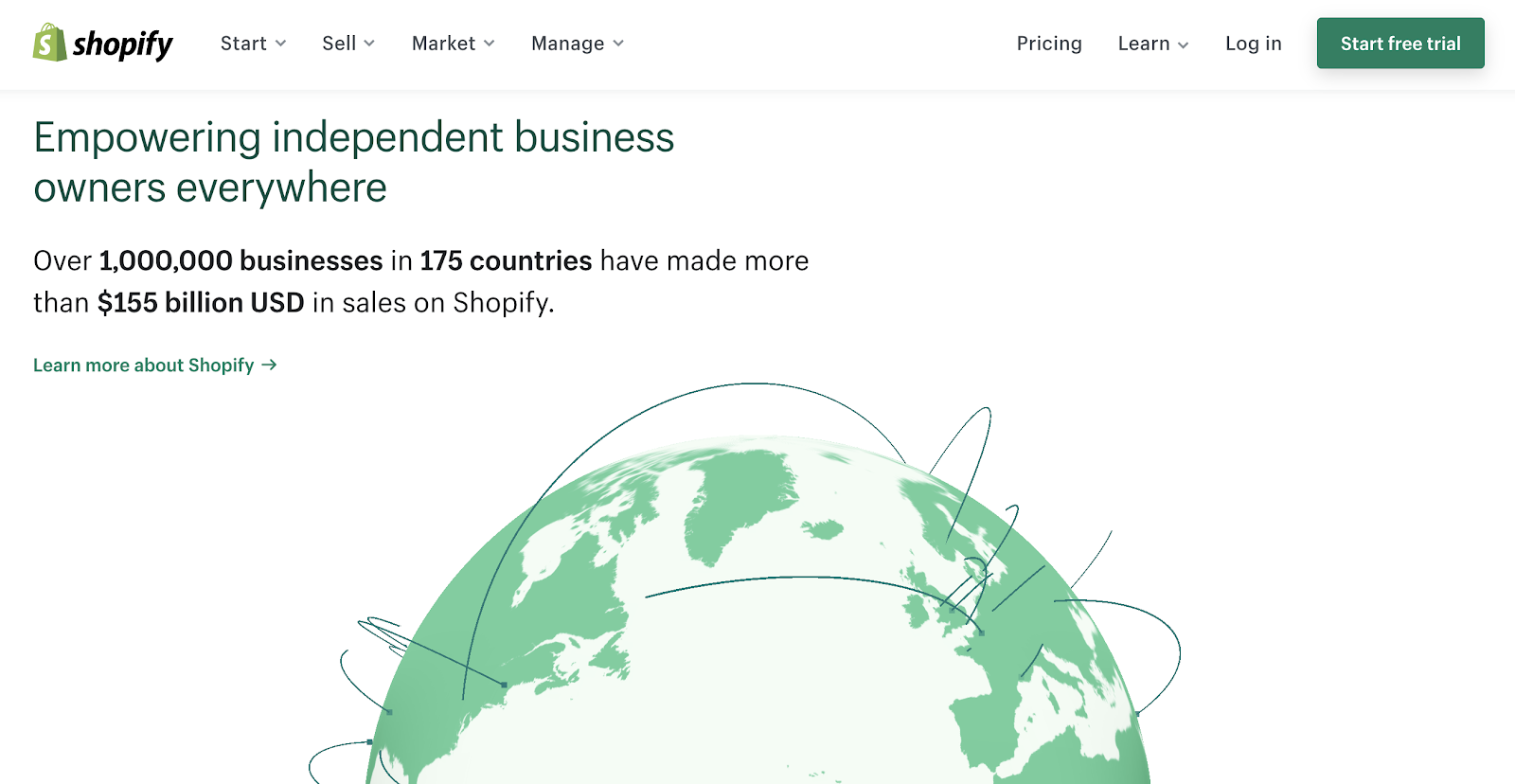Expand the chevron next to Learn
1515x784 pixels.
pos(1183,45)
